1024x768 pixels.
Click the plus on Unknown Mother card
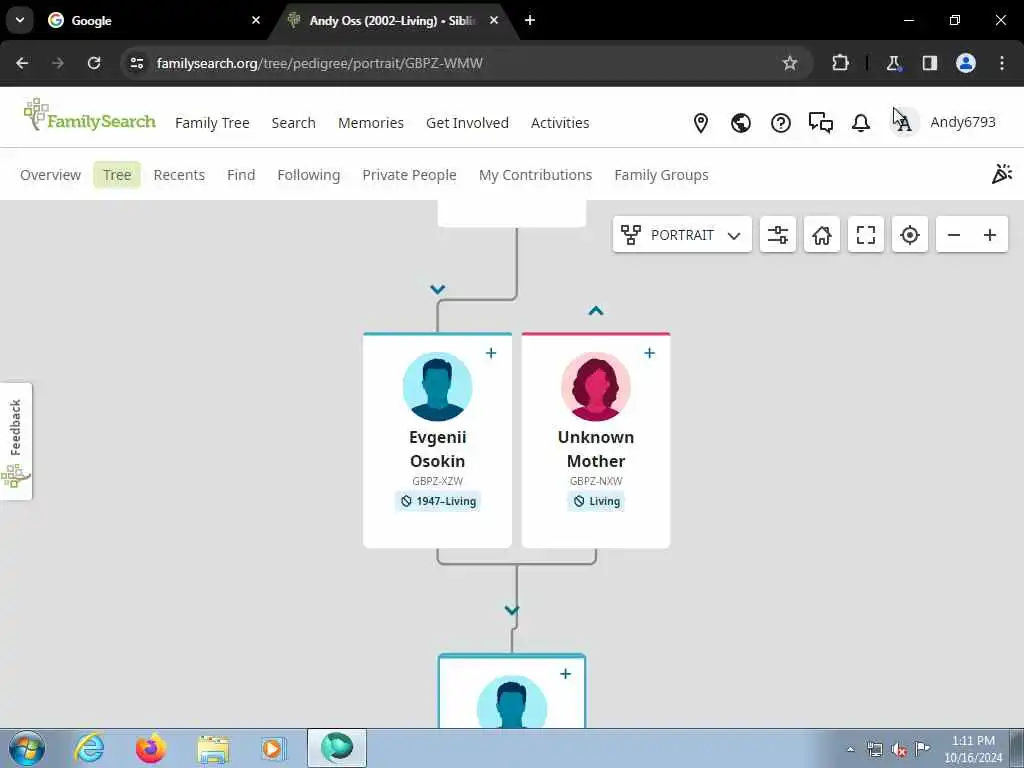[649, 353]
